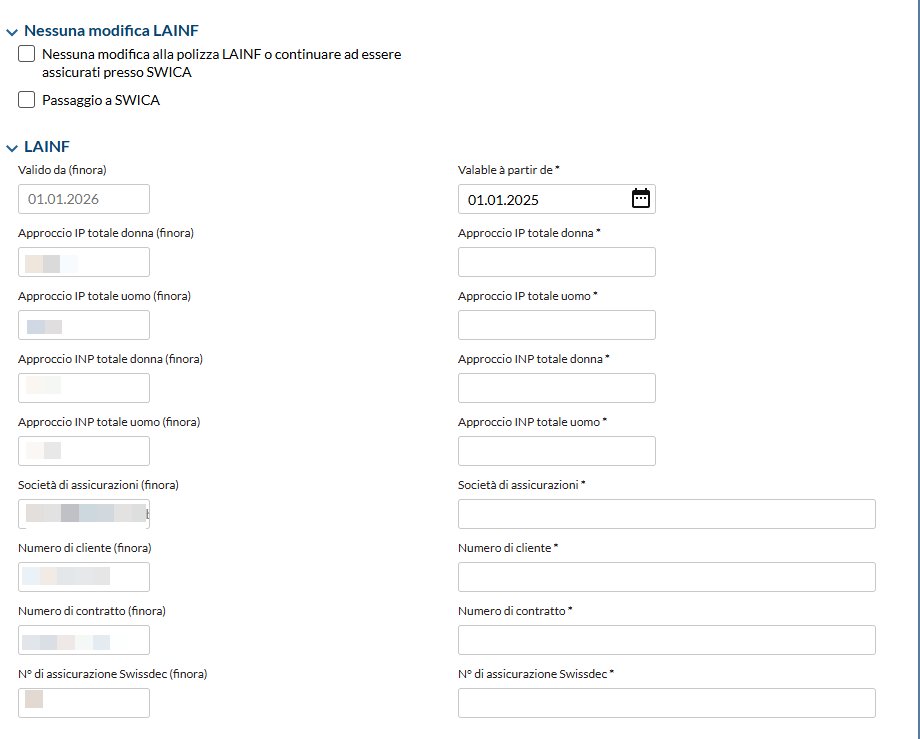
Task: Select the Approccio INP totale uomo input
Action: 556,451
